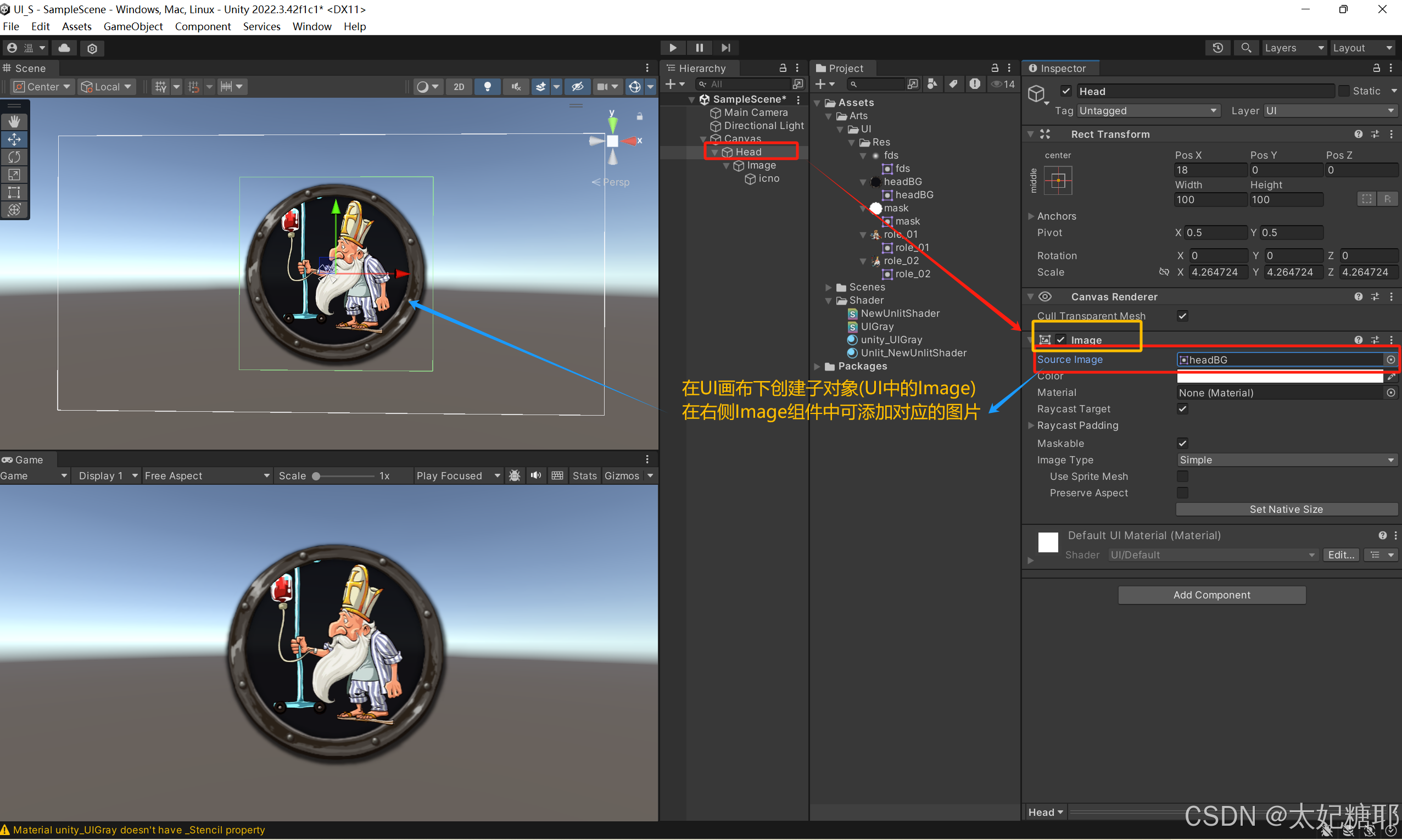The height and width of the screenshot is (840, 1402).
Task: Click the Play button
Action: pyautogui.click(x=673, y=48)
